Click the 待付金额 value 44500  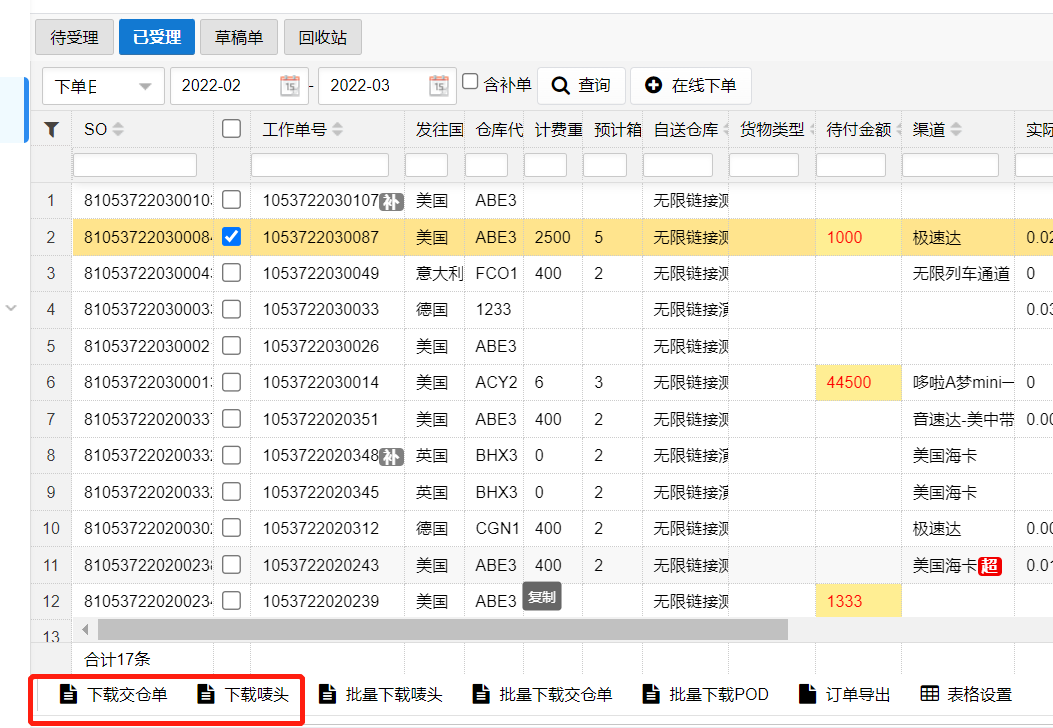tap(849, 383)
